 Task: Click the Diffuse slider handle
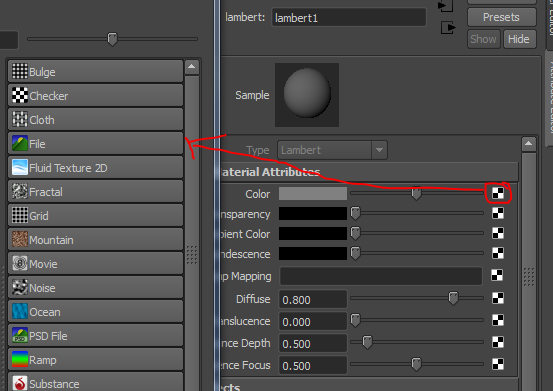point(453,298)
